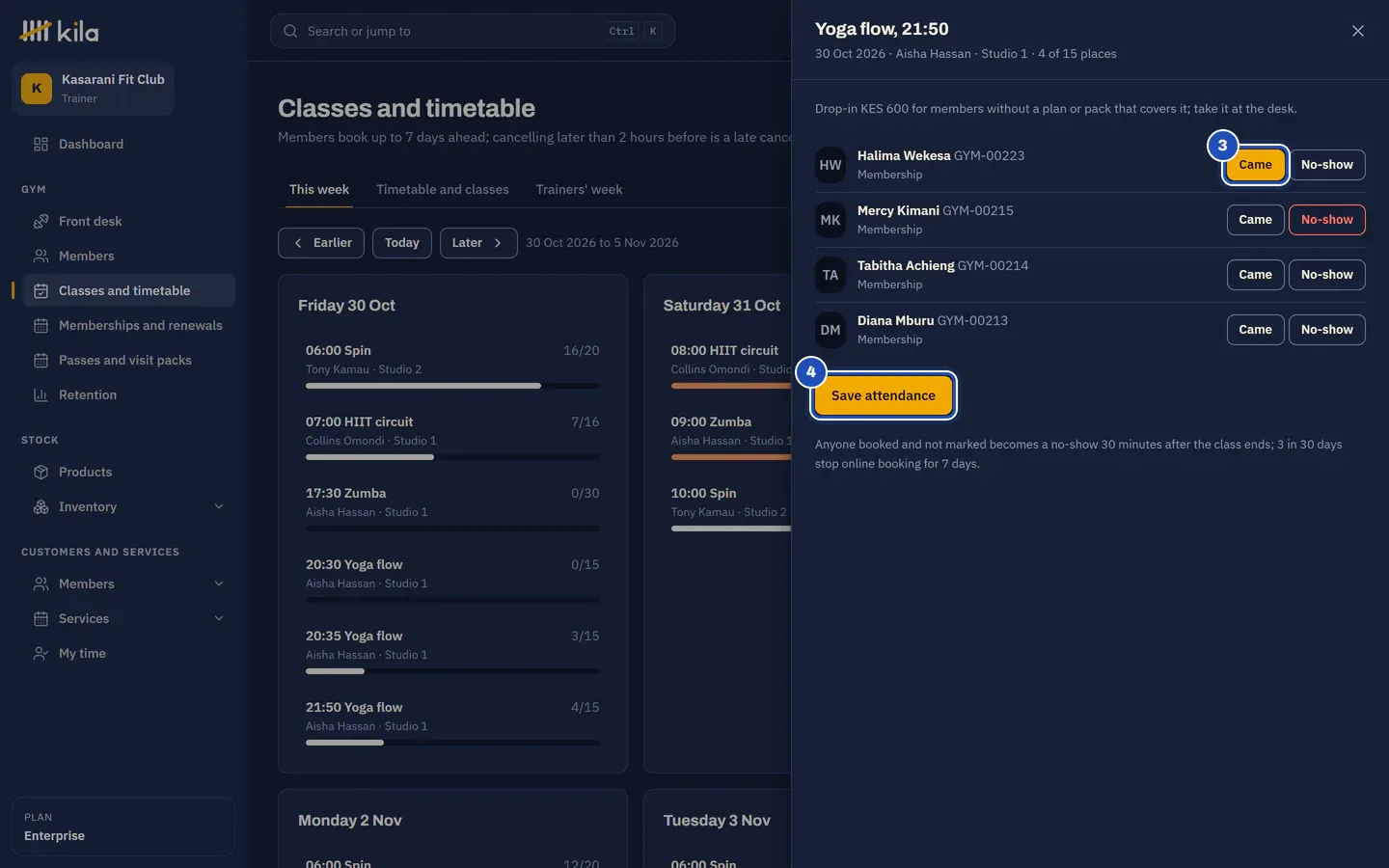Go to the Later week
The width and height of the screenshot is (1389, 868).
pyautogui.click(x=478, y=243)
